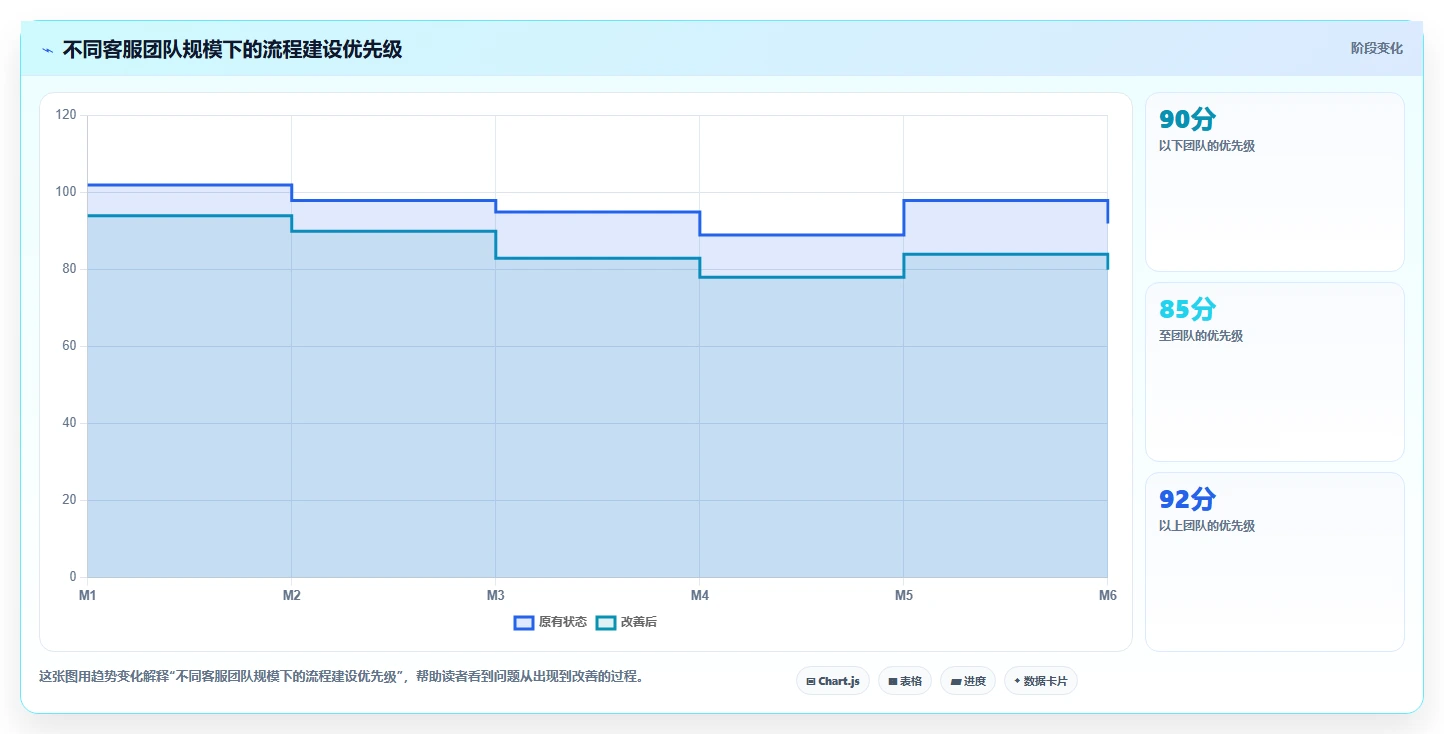Click the 20 y-axis value
The height and width of the screenshot is (734, 1444).
tap(70, 500)
